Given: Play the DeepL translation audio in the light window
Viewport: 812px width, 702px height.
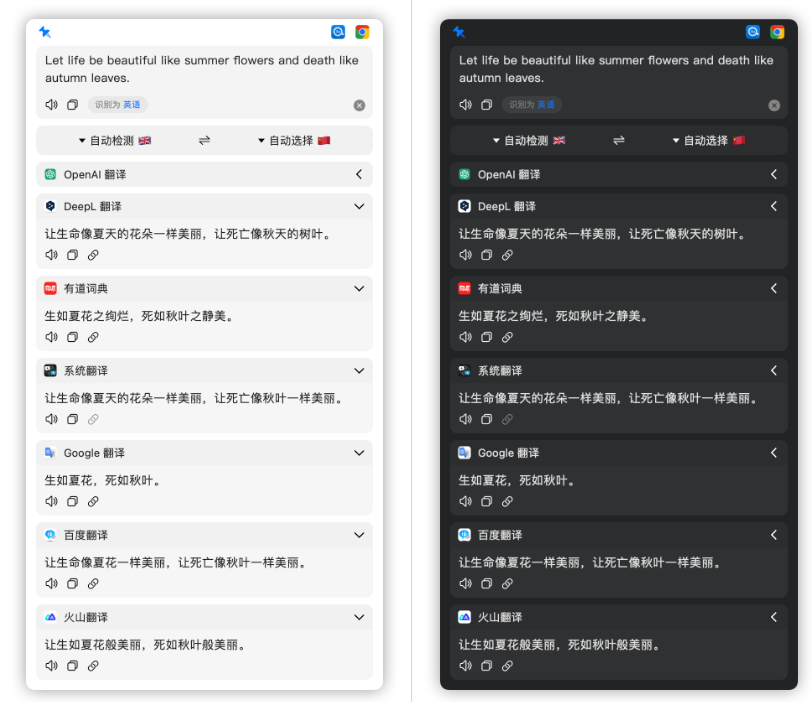Looking at the screenshot, I should click(51, 255).
